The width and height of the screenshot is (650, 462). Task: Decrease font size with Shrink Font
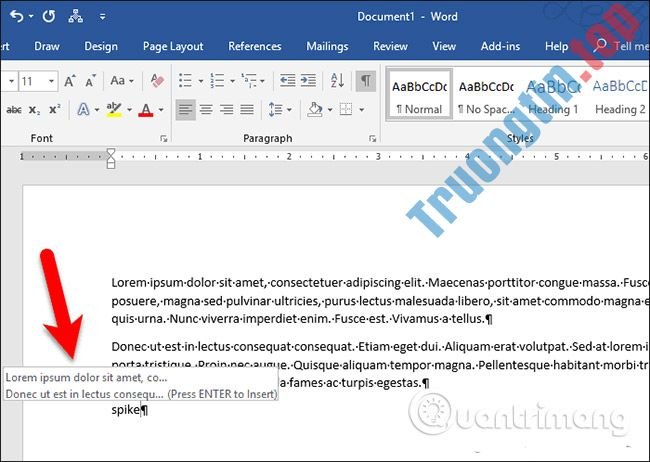click(x=90, y=81)
